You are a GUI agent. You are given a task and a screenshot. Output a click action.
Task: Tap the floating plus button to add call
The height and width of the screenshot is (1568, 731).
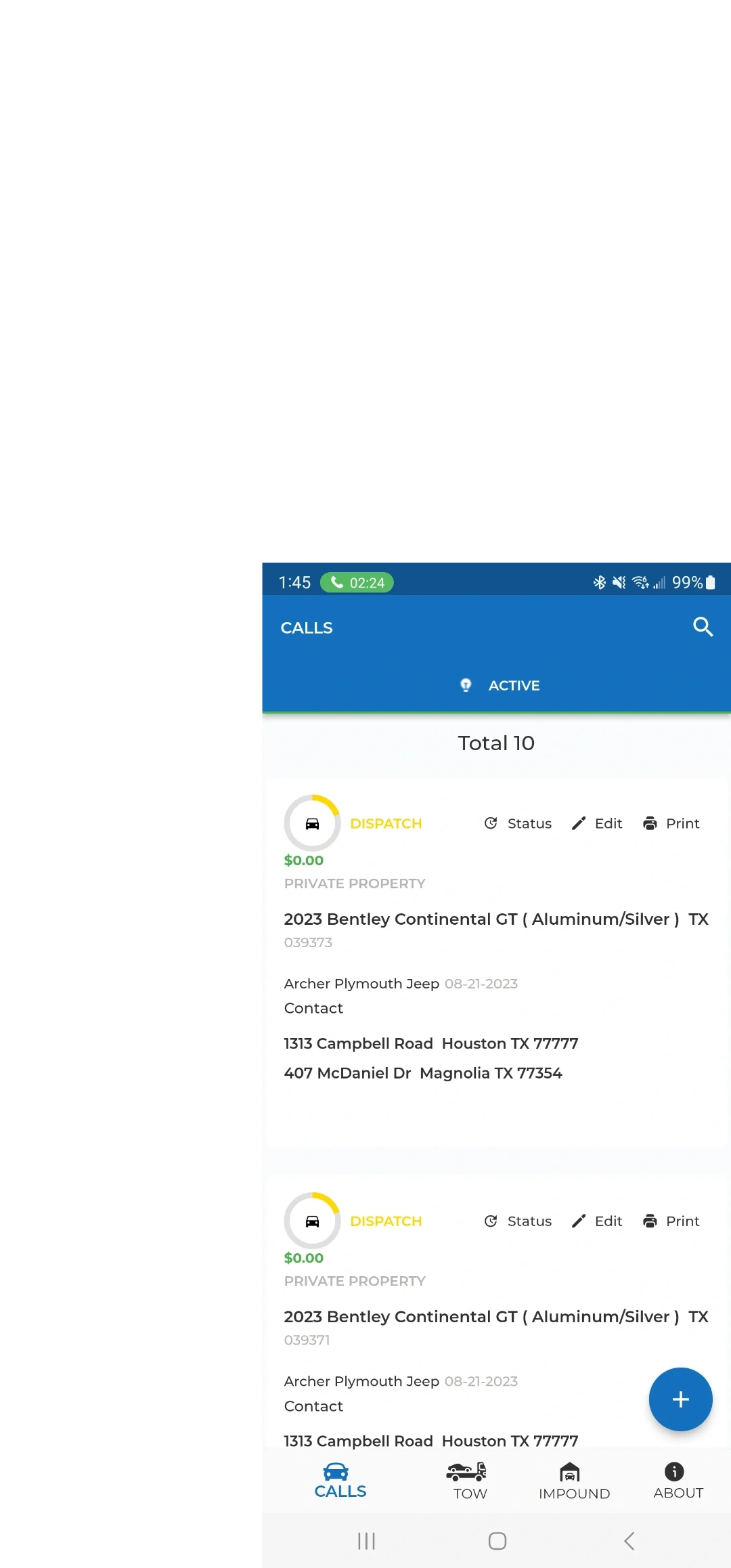680,1399
